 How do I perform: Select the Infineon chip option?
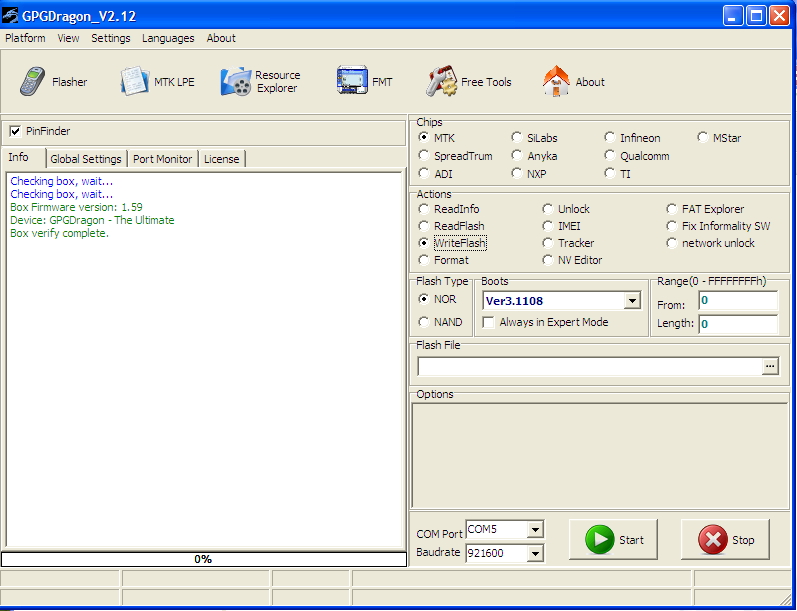[x=609, y=137]
